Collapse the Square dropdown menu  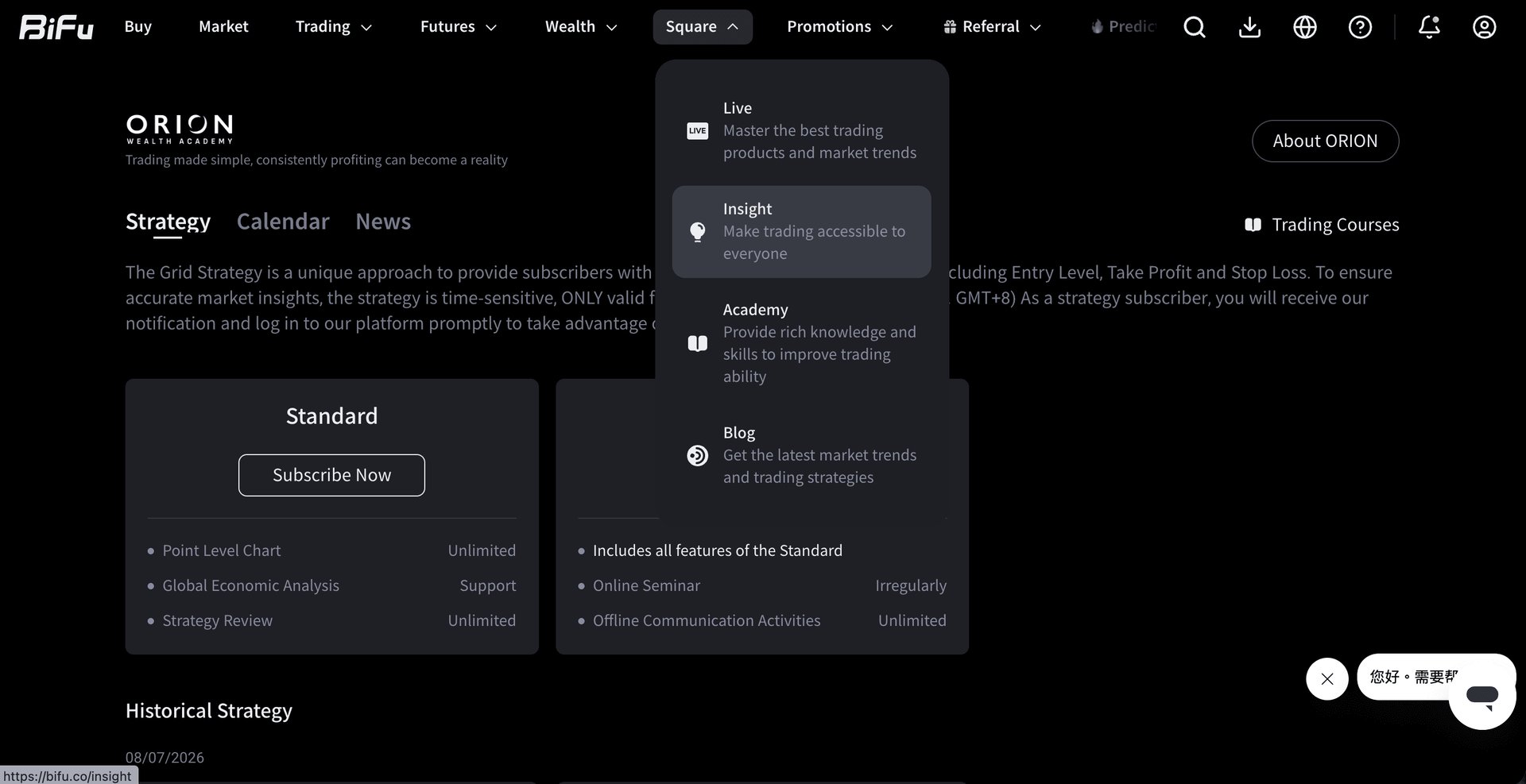(703, 27)
